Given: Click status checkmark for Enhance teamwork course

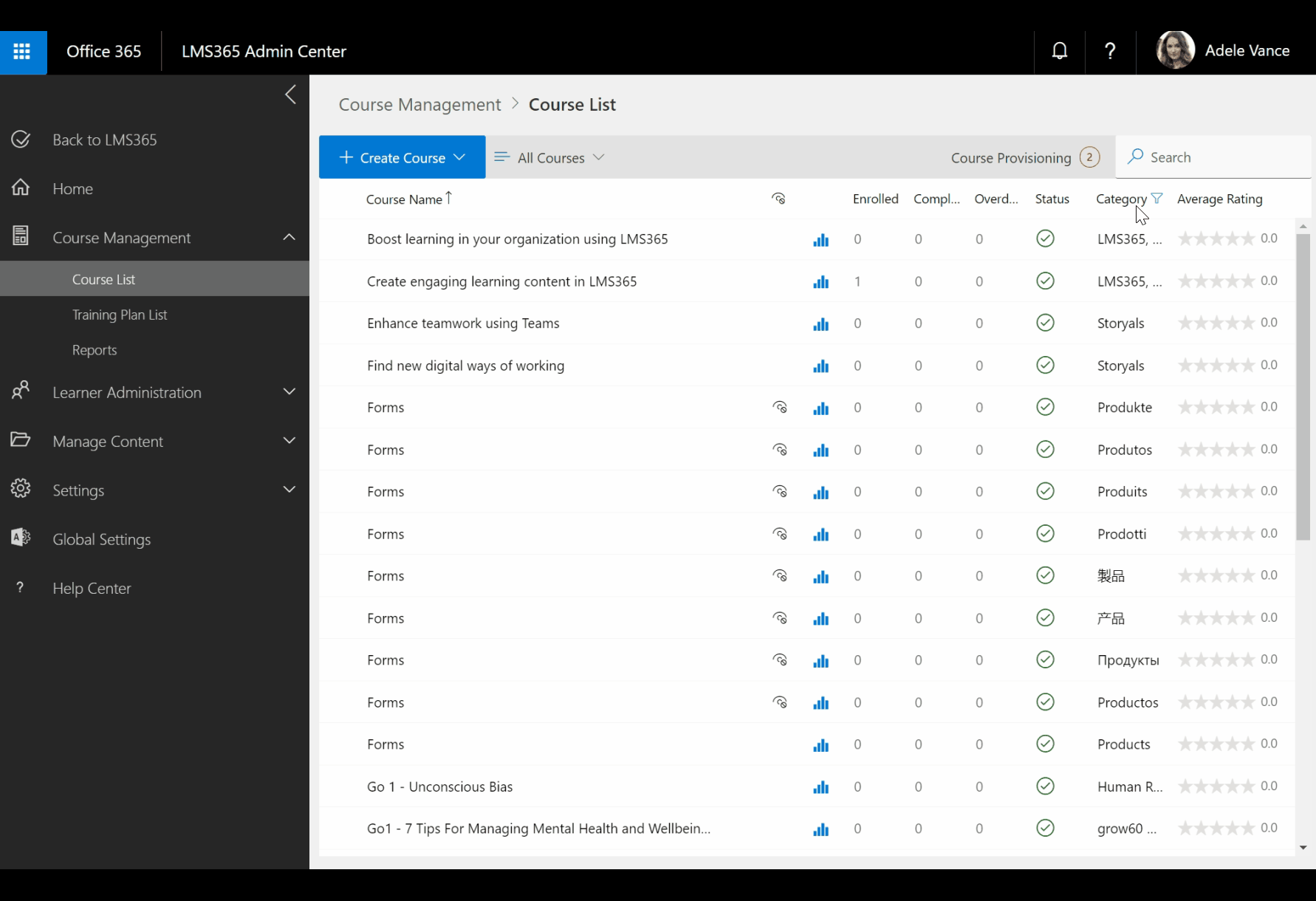Looking at the screenshot, I should pos(1045,323).
